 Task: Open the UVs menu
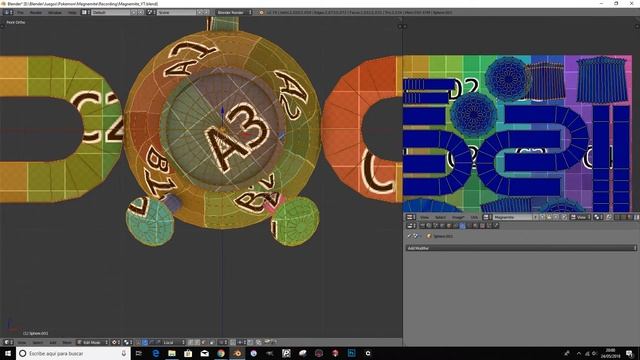point(474,217)
